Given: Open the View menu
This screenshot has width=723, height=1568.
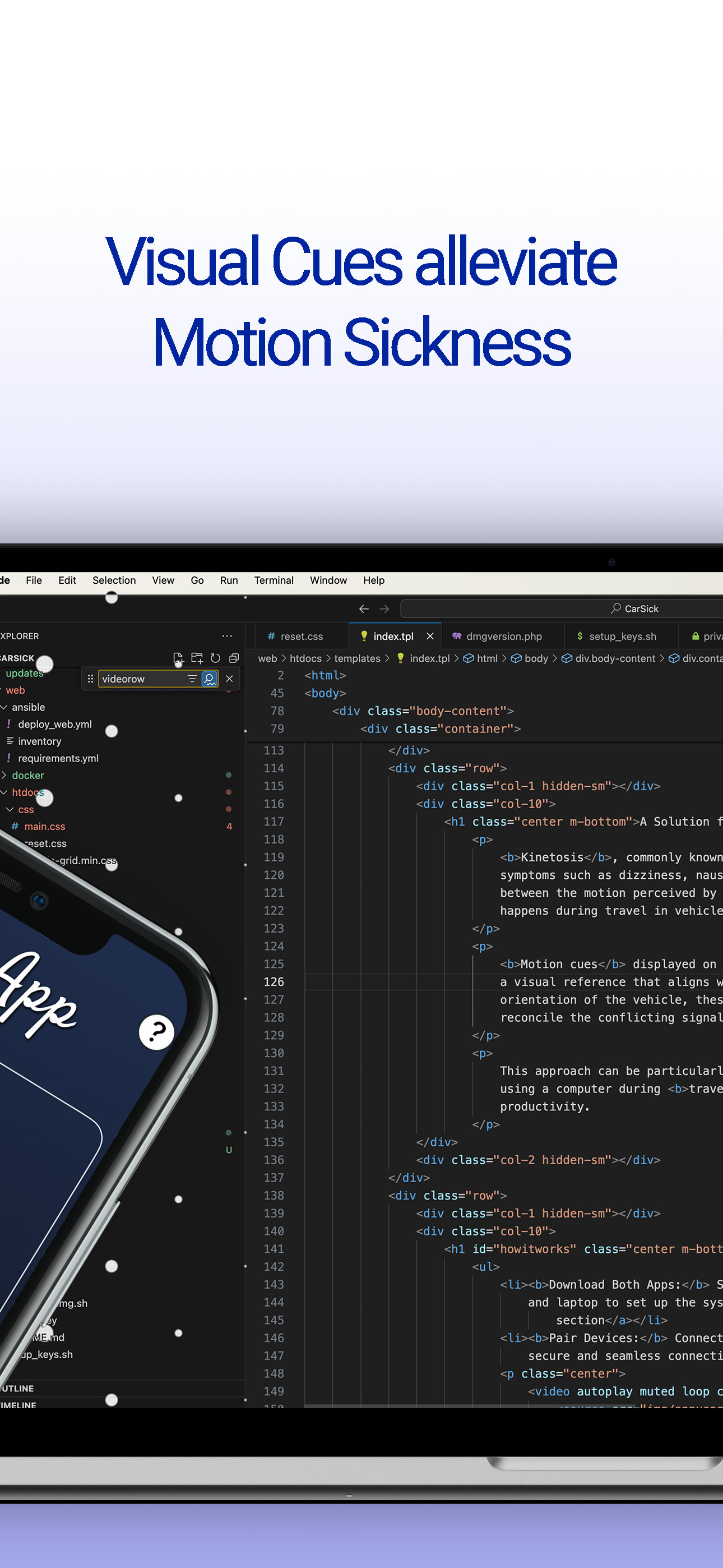Looking at the screenshot, I should click(163, 580).
